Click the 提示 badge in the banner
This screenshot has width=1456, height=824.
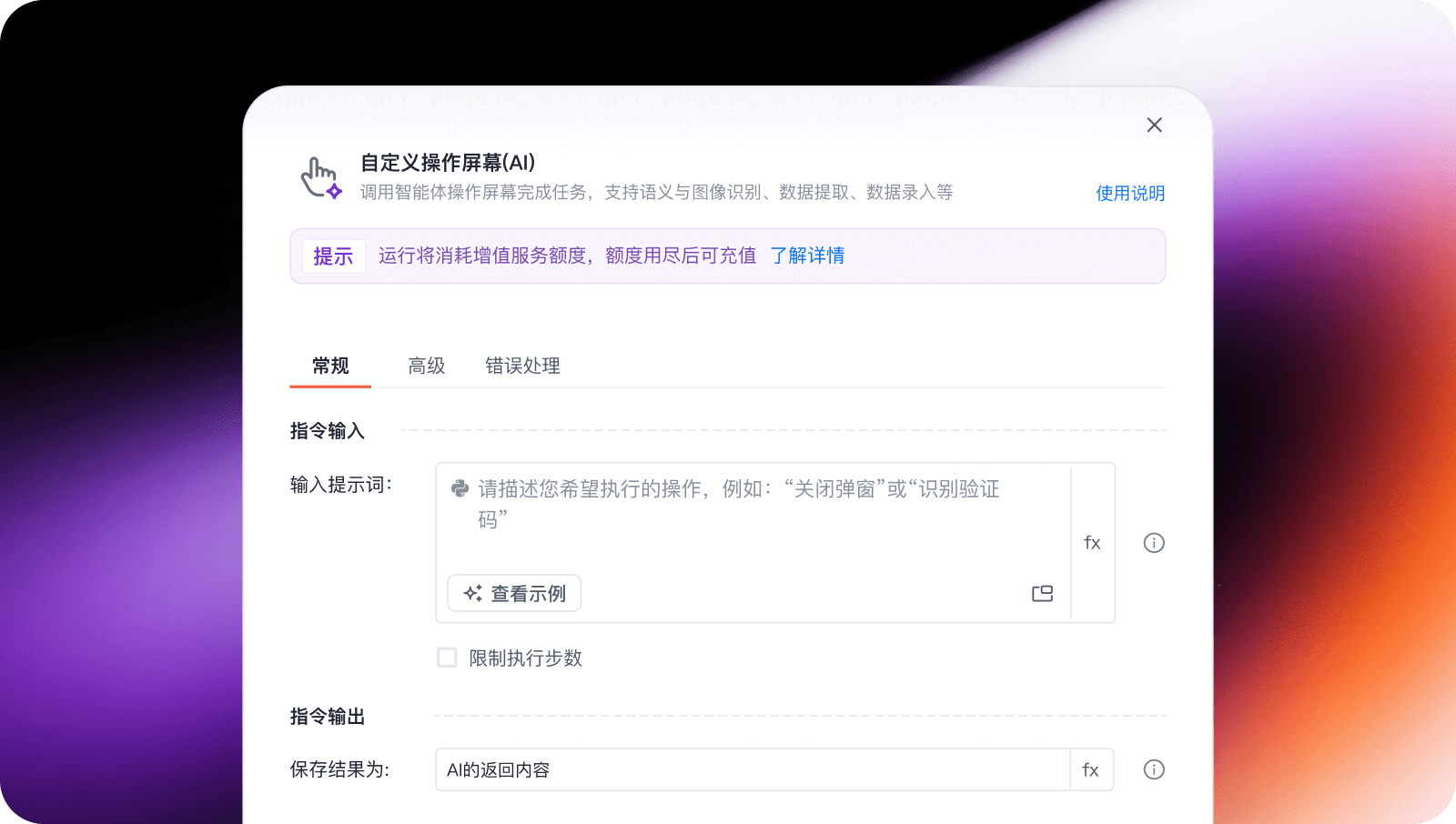[333, 256]
